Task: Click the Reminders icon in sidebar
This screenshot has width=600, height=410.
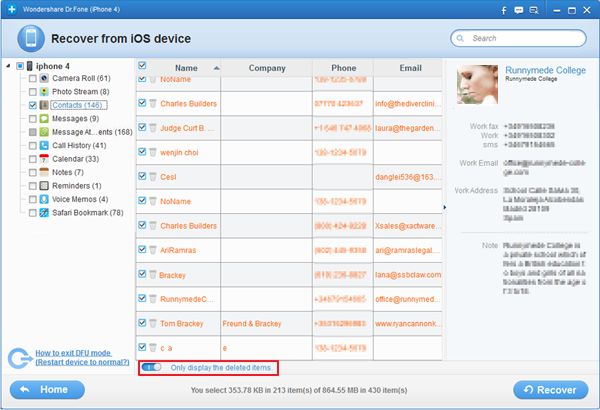Action: 44,186
